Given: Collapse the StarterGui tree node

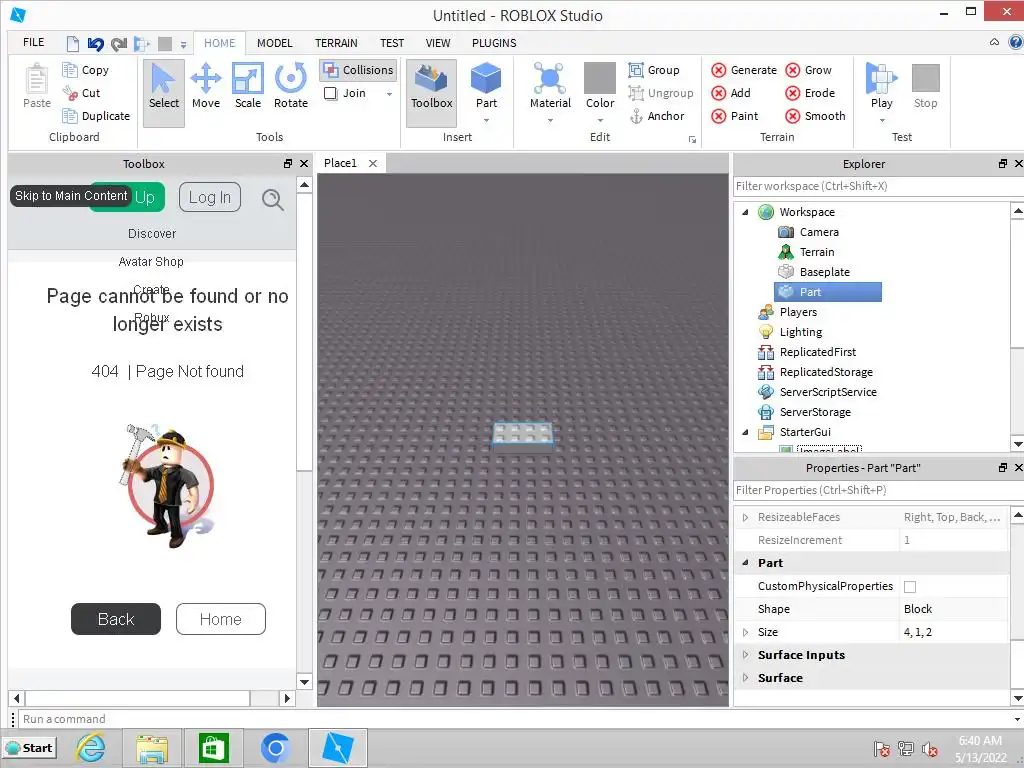Looking at the screenshot, I should [745, 432].
